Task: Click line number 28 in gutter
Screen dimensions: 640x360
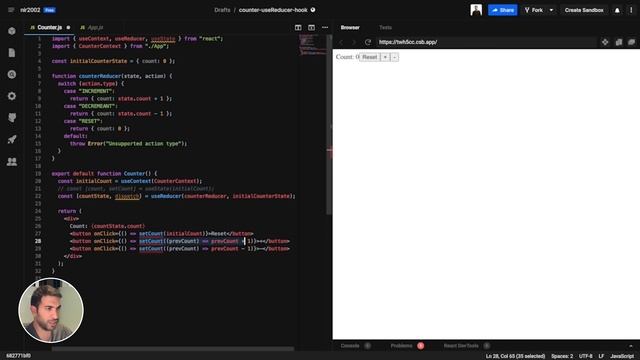Action: (x=38, y=241)
